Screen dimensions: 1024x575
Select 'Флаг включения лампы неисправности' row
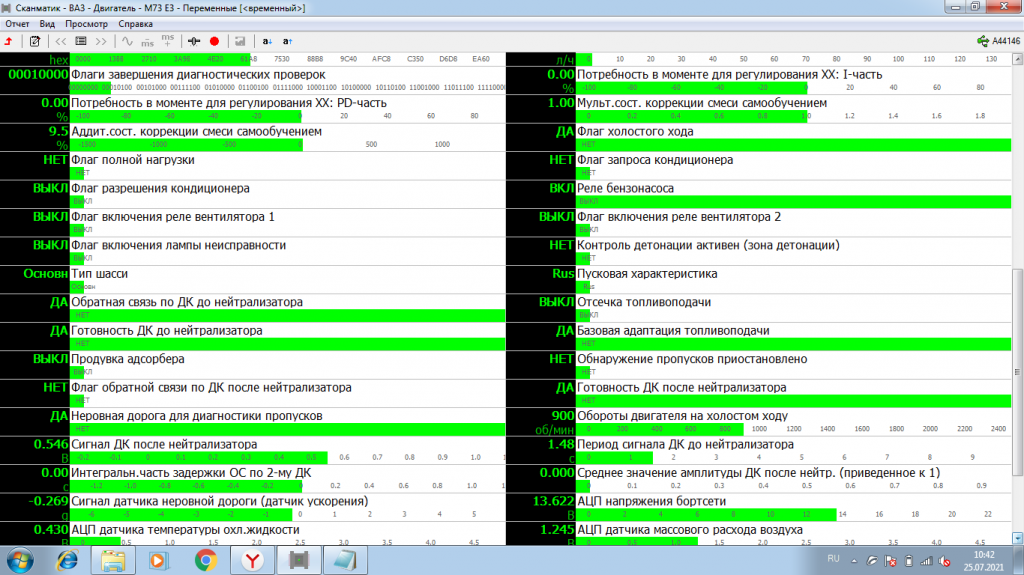pyautogui.click(x=253, y=251)
